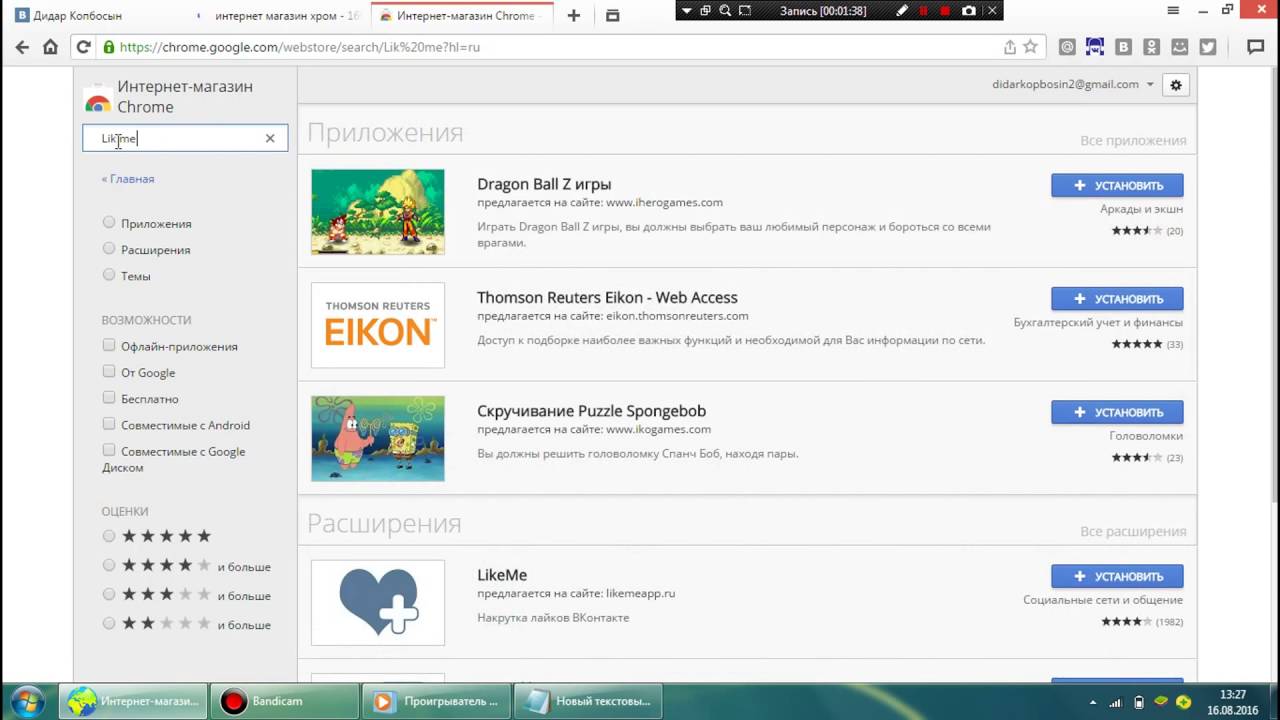Click the Bandicam window mode icon

(705, 10)
